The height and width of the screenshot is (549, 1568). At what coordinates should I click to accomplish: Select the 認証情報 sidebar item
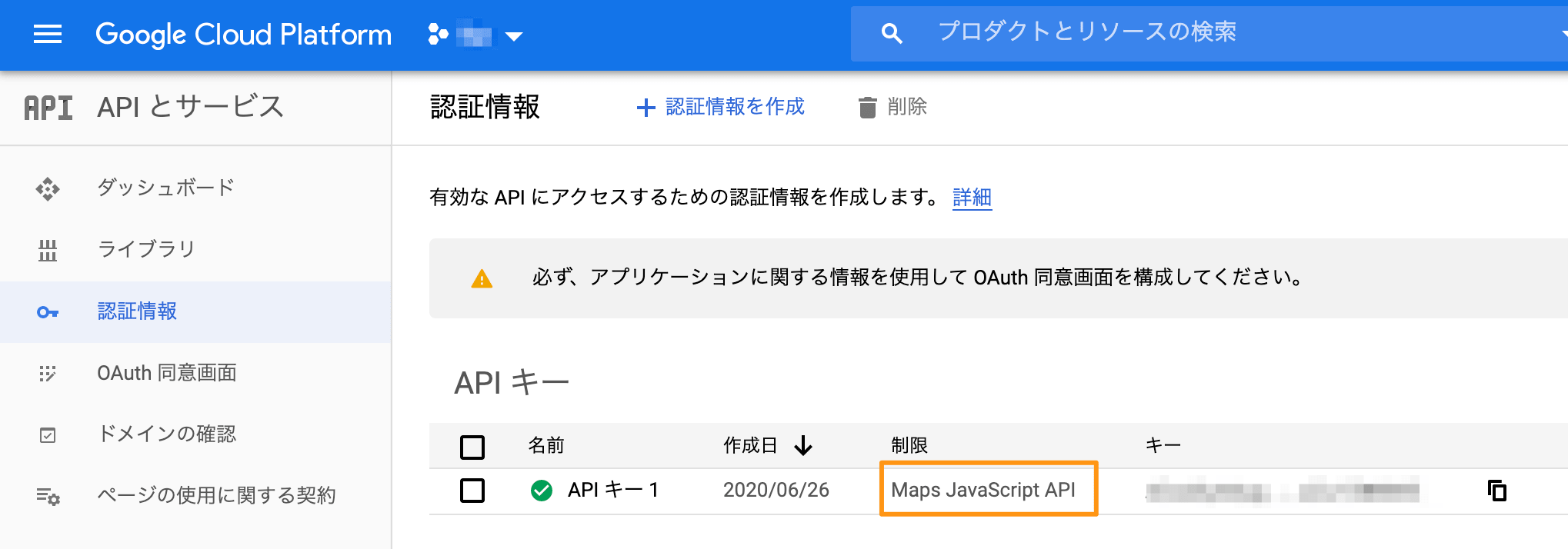195,312
